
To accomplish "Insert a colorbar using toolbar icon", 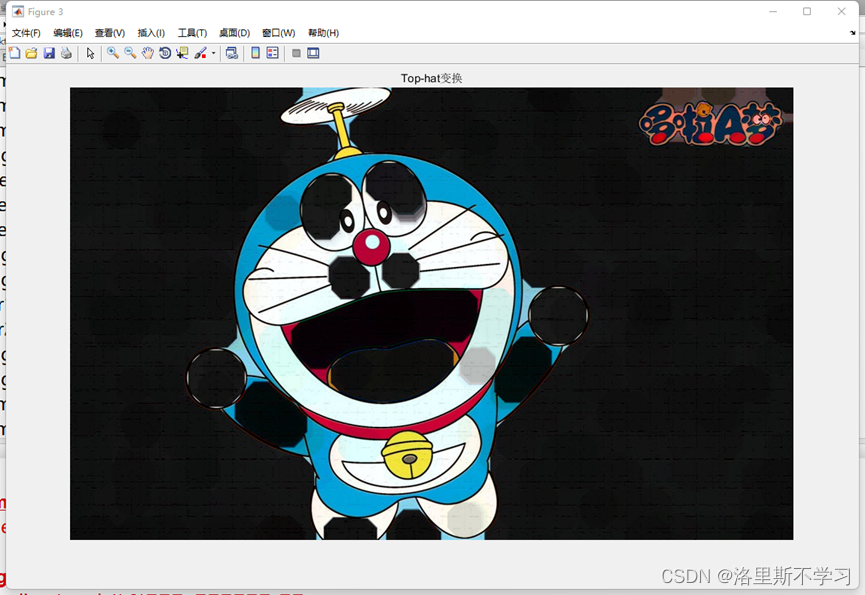I will point(255,53).
